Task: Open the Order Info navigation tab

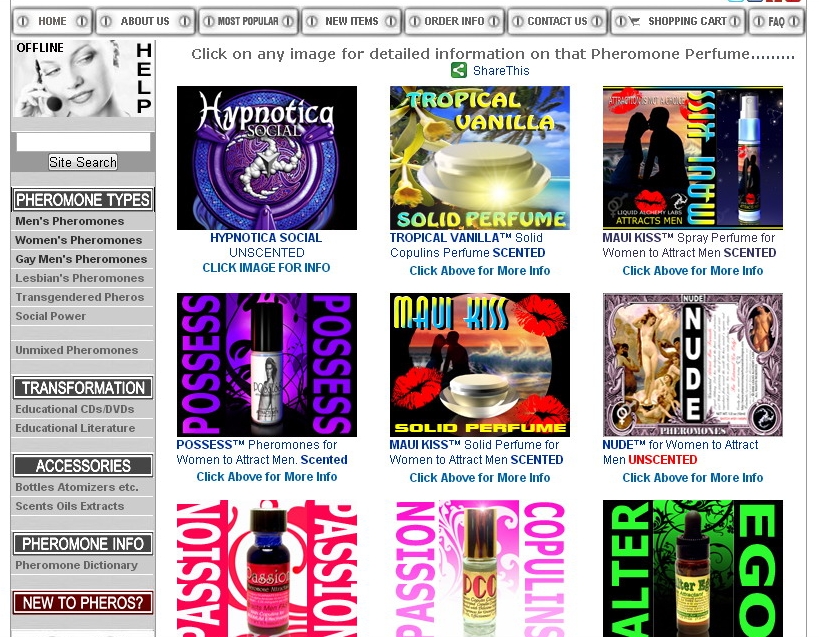Action: (x=454, y=21)
